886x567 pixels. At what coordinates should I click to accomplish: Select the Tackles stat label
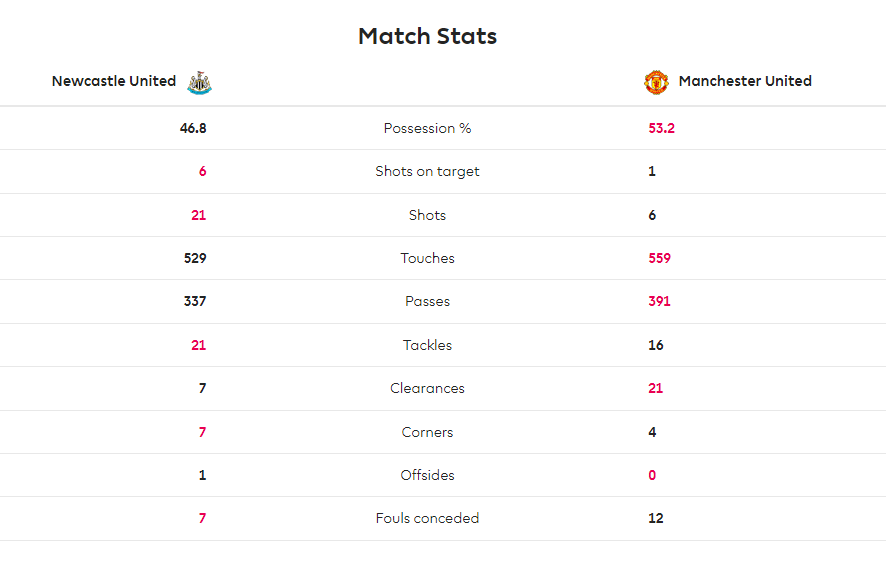coord(427,345)
